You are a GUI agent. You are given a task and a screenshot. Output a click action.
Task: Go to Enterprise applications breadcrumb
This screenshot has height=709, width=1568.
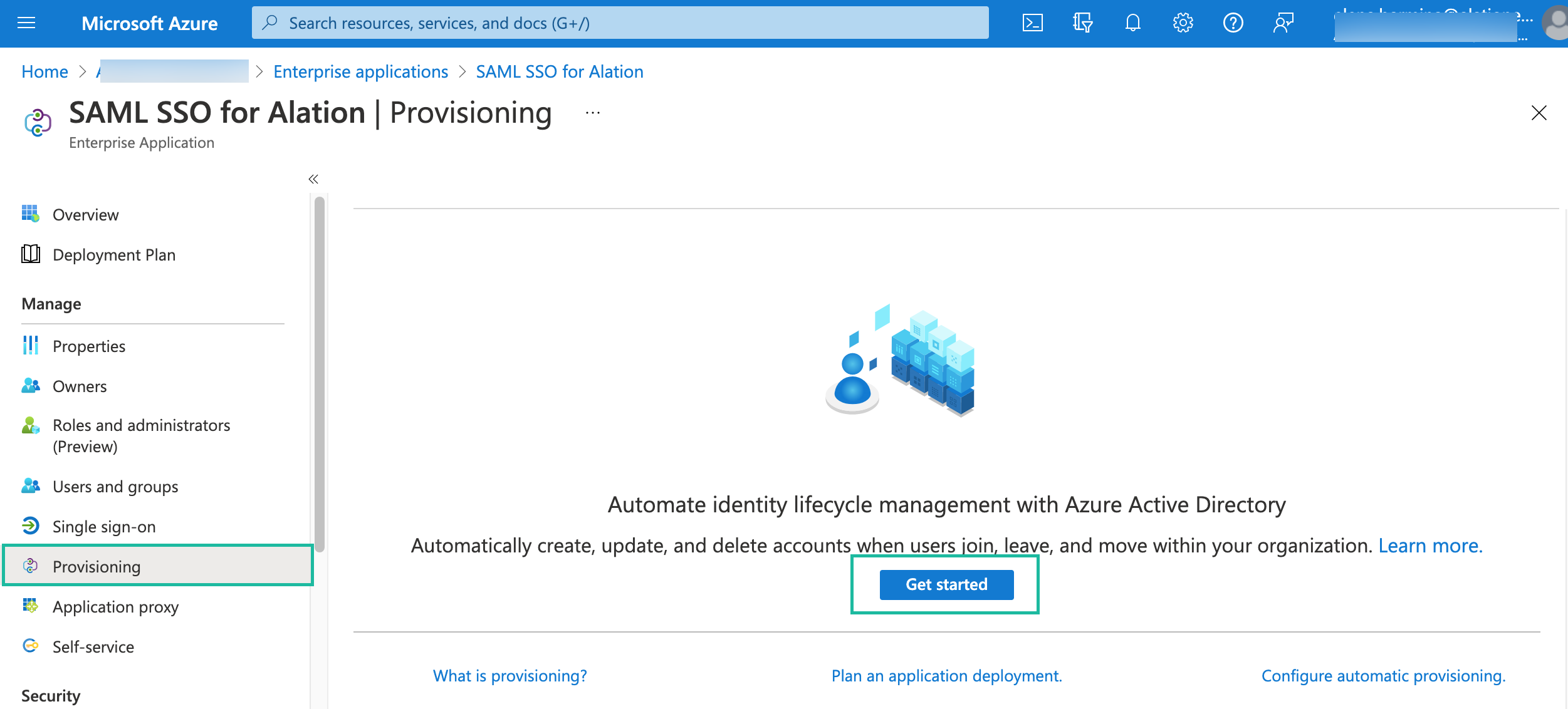coord(360,71)
